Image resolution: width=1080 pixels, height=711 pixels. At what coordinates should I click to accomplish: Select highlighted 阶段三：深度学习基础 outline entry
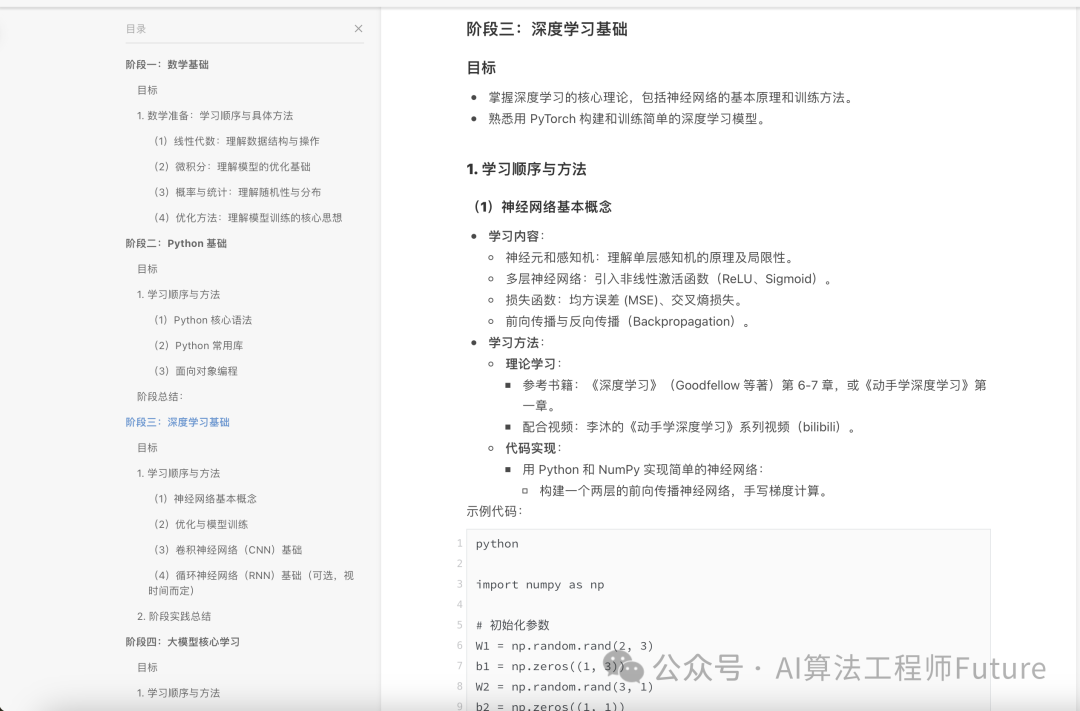[178, 422]
